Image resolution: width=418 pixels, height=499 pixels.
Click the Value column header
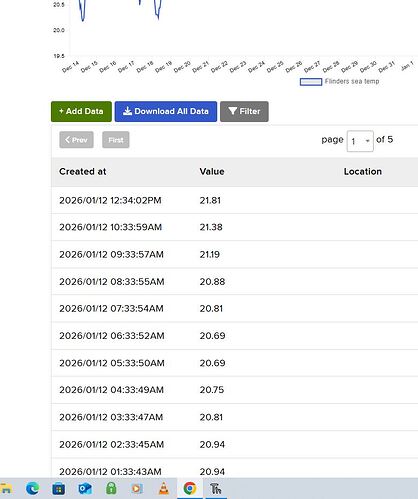click(212, 171)
